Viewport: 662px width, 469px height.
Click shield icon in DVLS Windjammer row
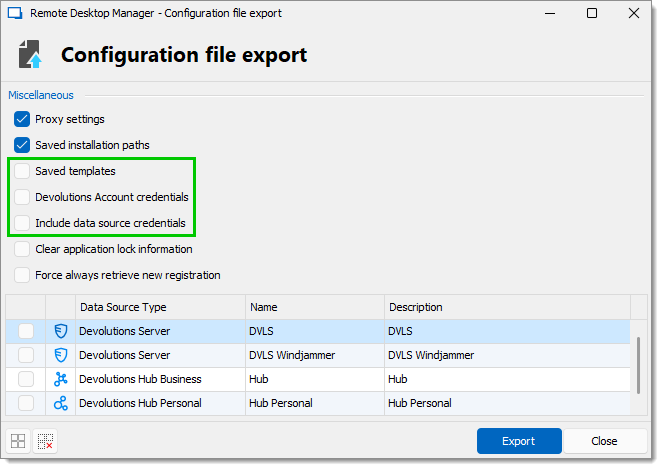point(61,355)
